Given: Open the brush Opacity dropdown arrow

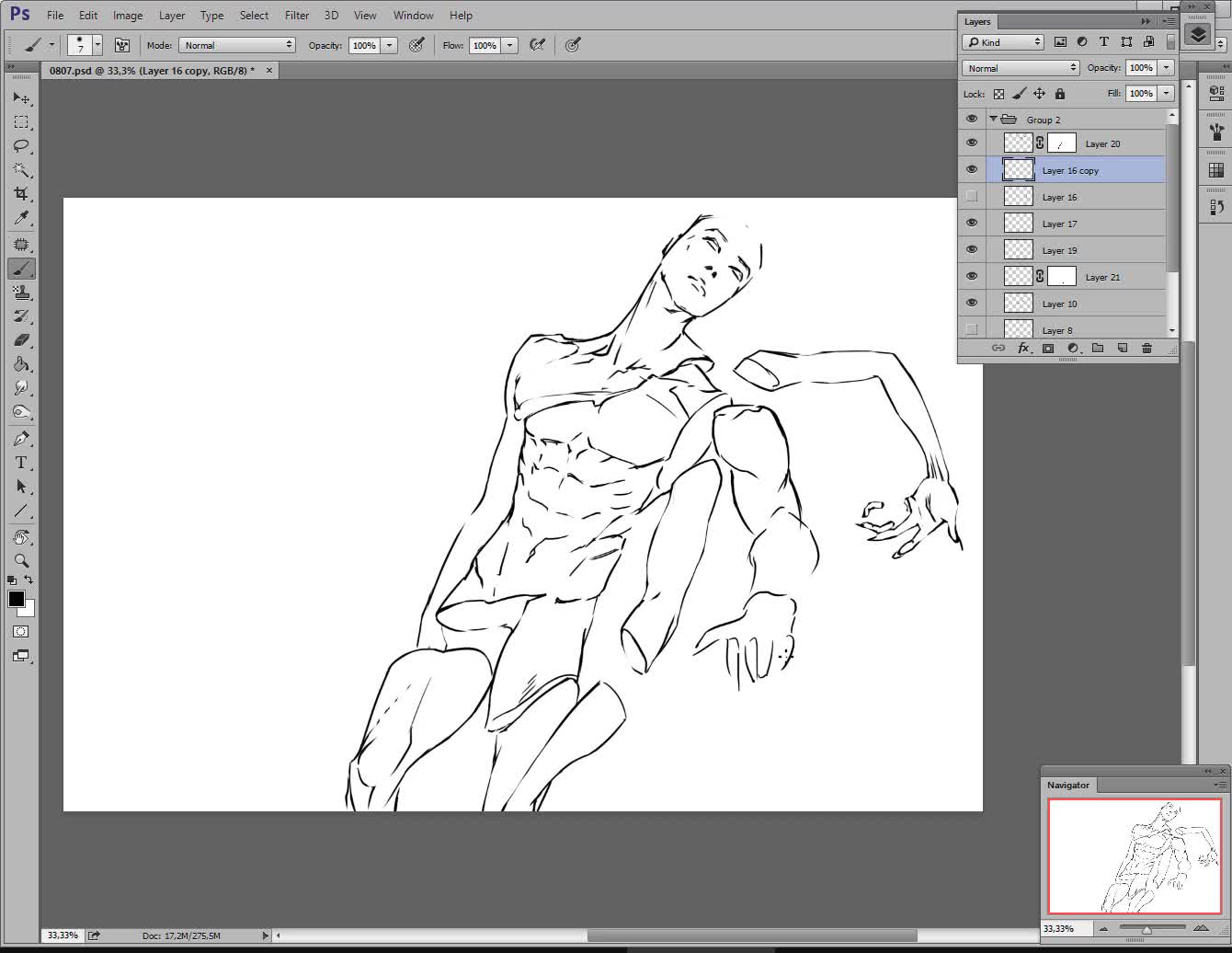Looking at the screenshot, I should (x=390, y=45).
